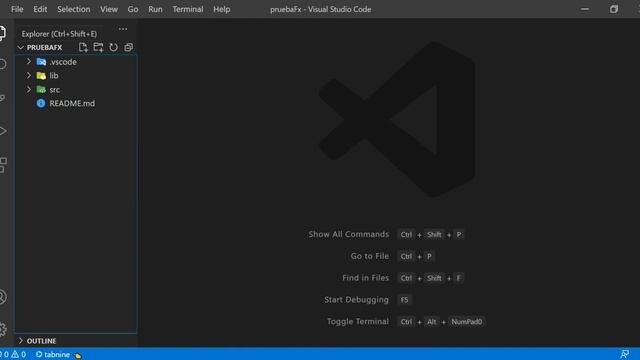Screen dimensions: 640x360
Task: Collapse the PRUEBAFX section chevron
Action: point(20,47)
